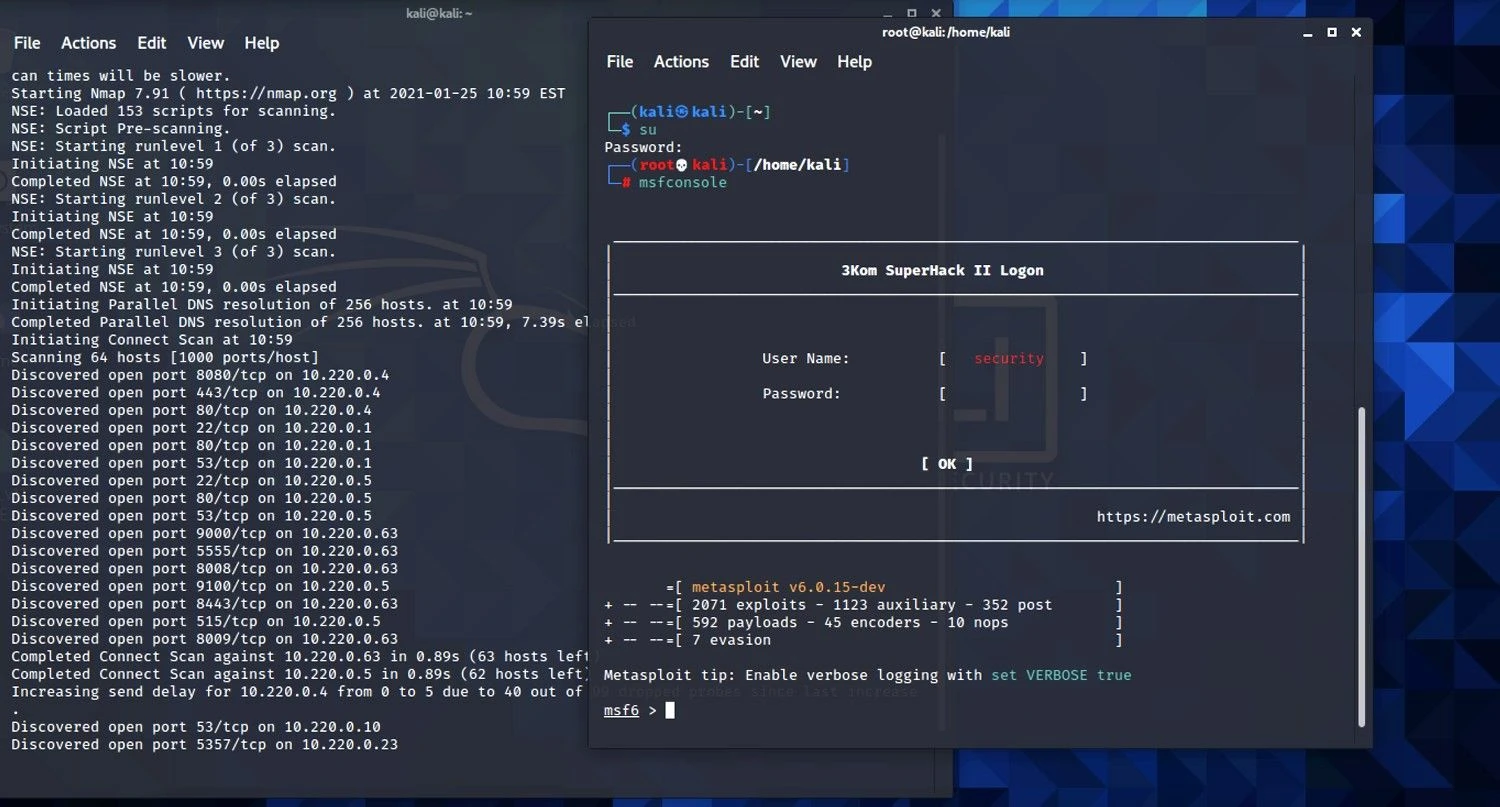Click the msf6 prompt input cursor
Screen dimensions: 1500x807
670,710
